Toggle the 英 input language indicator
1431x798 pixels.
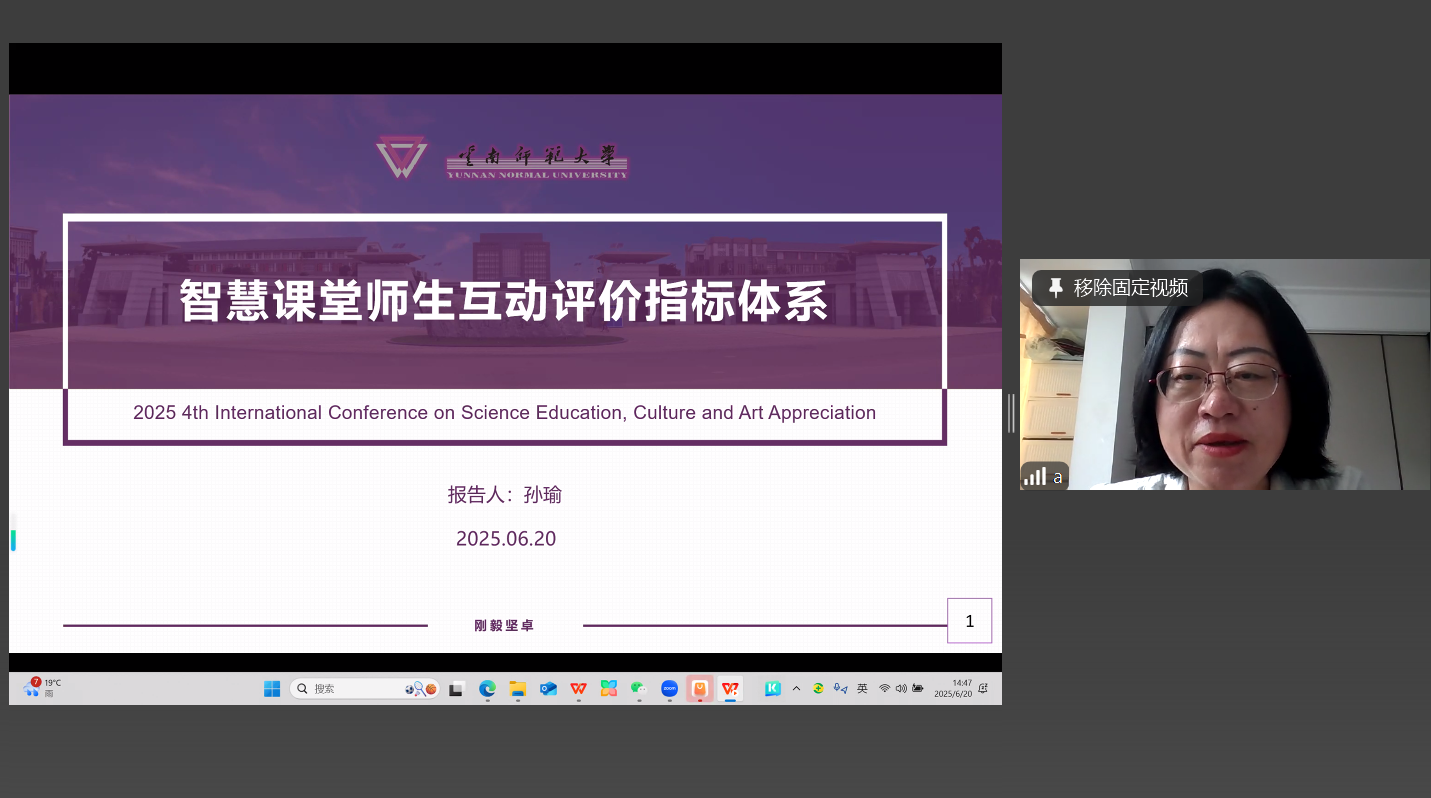click(862, 688)
